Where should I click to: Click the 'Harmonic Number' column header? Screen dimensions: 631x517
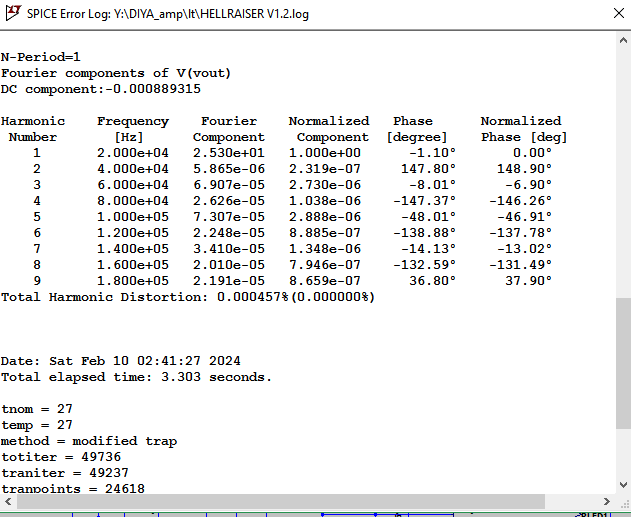coord(33,129)
